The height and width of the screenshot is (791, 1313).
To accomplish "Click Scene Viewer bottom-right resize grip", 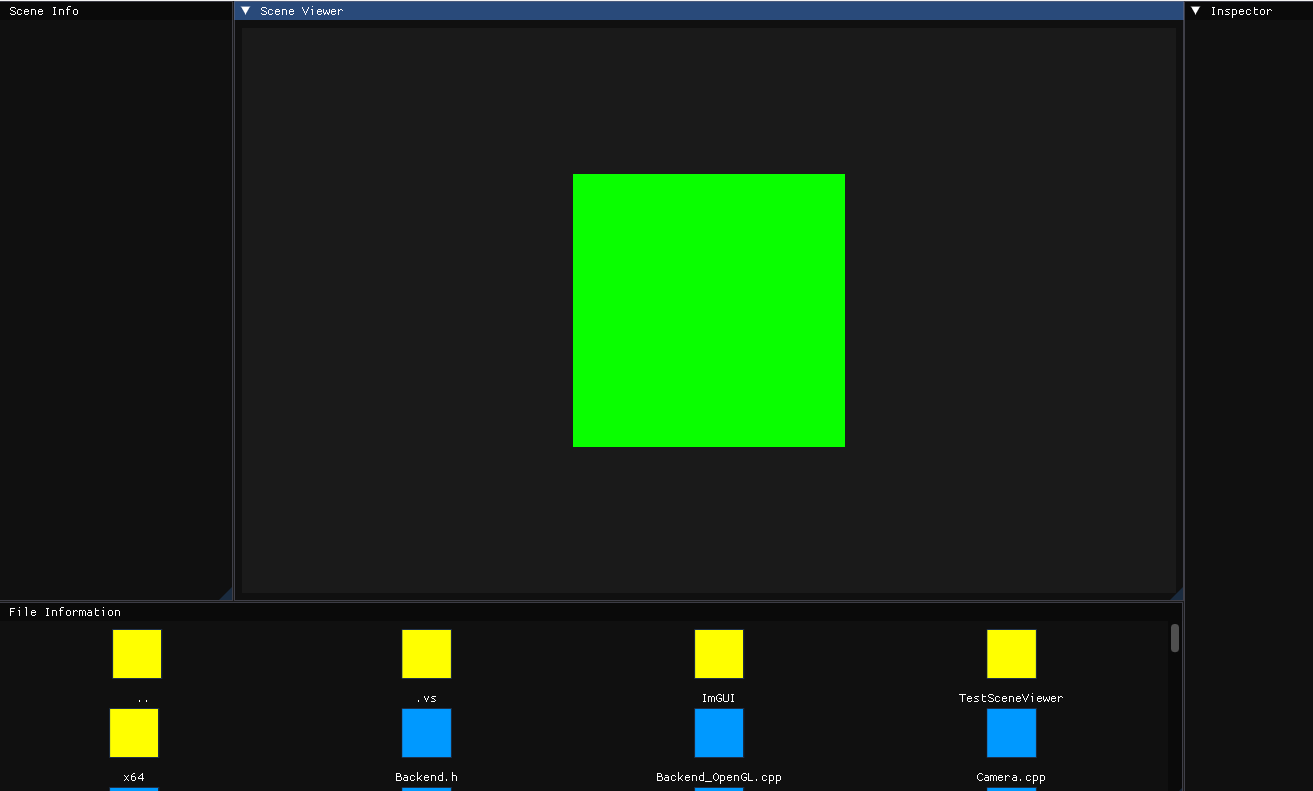I will coord(1176,593).
